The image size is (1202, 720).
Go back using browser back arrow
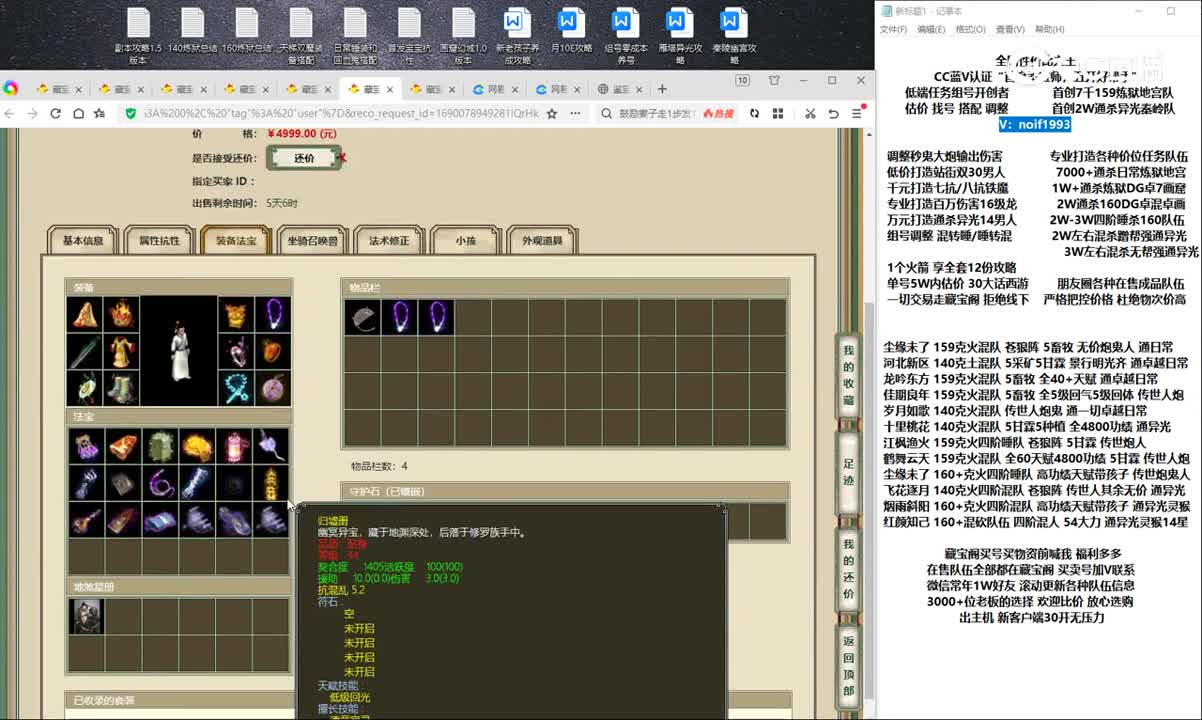10,113
